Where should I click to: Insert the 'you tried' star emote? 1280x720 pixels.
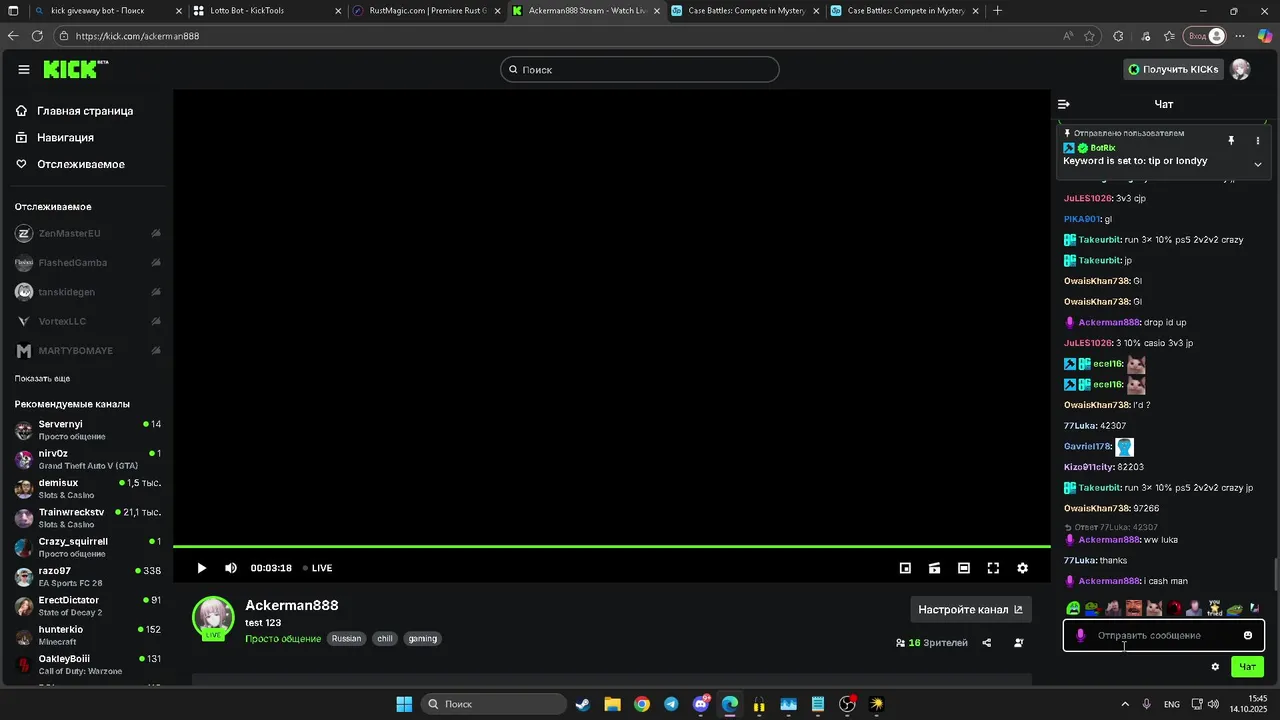click(x=1214, y=608)
